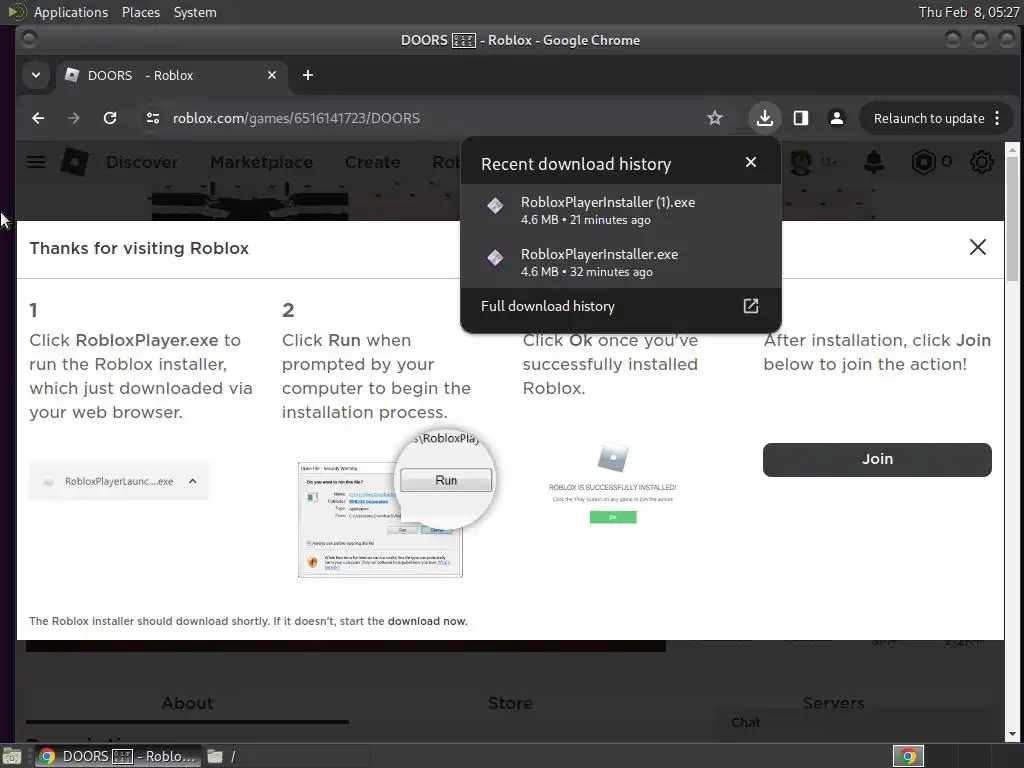The image size is (1024, 768).
Task: Open the Places menu
Action: pyautogui.click(x=140, y=12)
